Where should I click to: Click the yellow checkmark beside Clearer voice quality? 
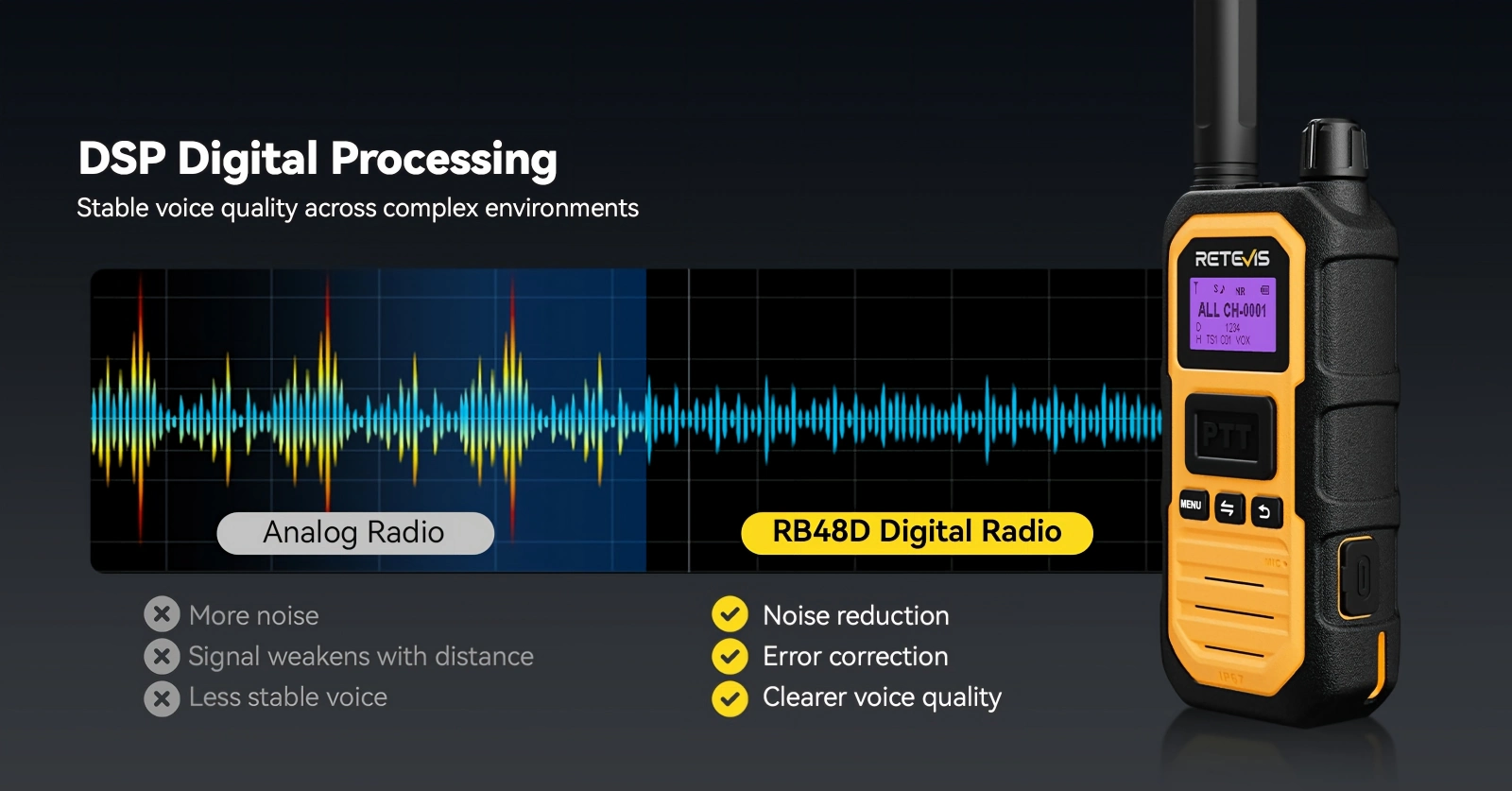(730, 698)
